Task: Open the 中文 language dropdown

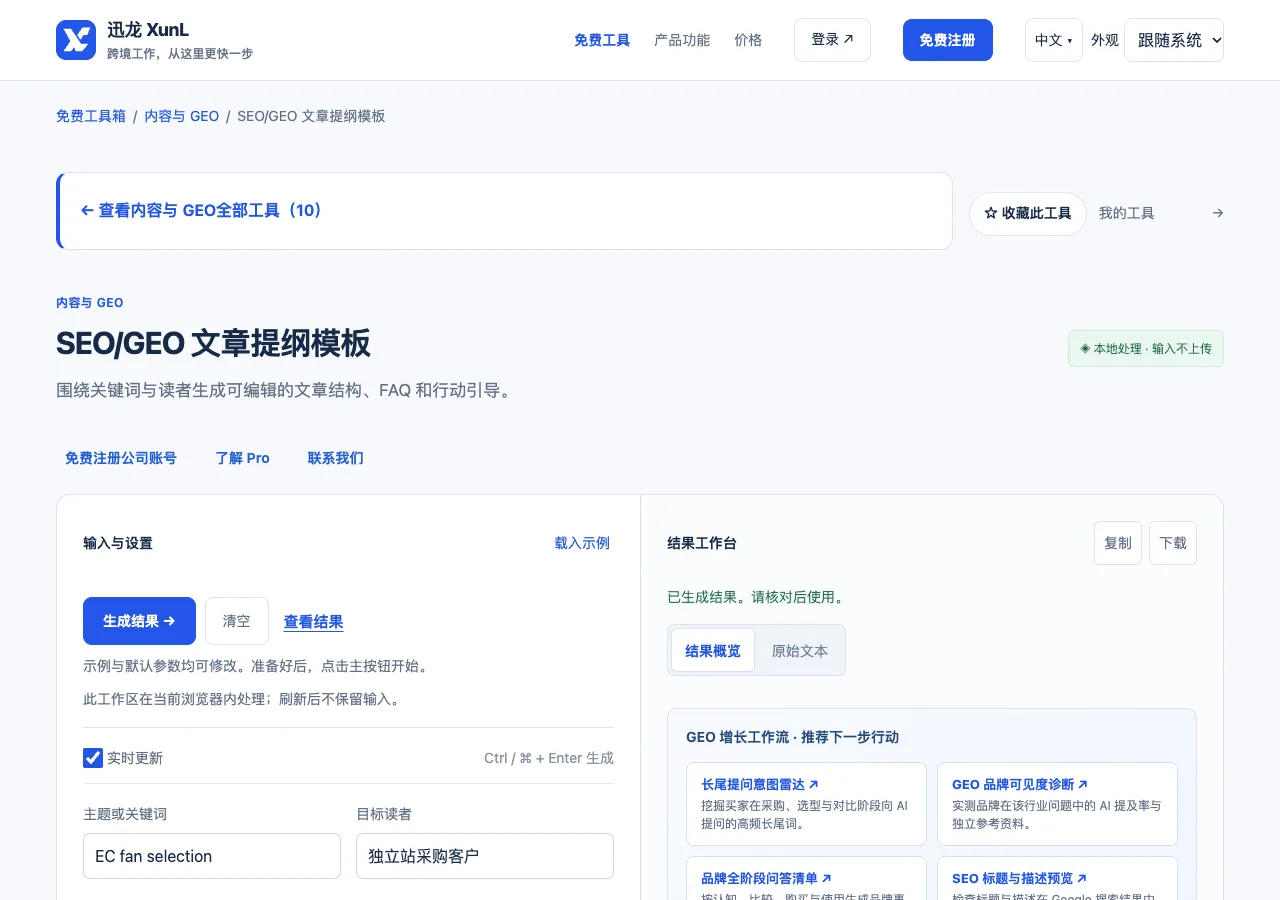Action: coord(1053,40)
